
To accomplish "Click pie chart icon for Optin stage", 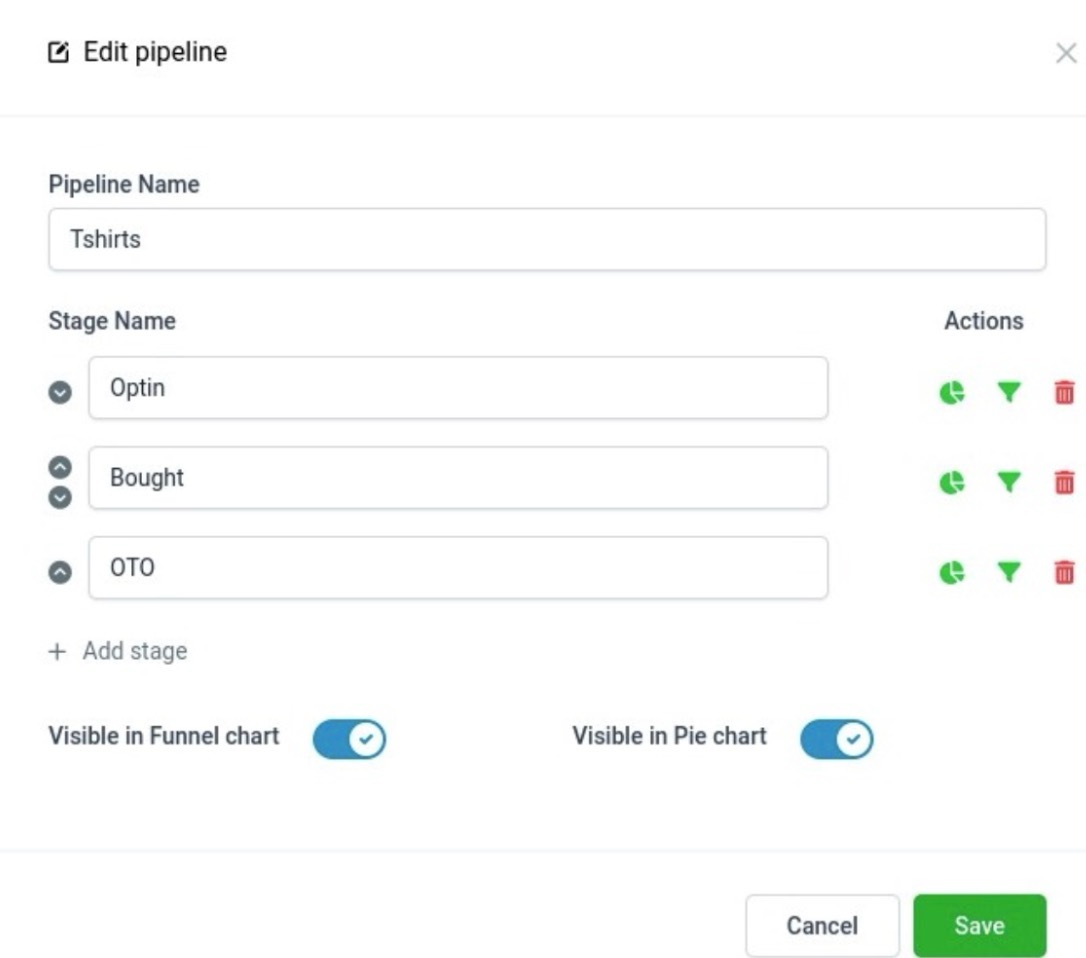I will [951, 393].
